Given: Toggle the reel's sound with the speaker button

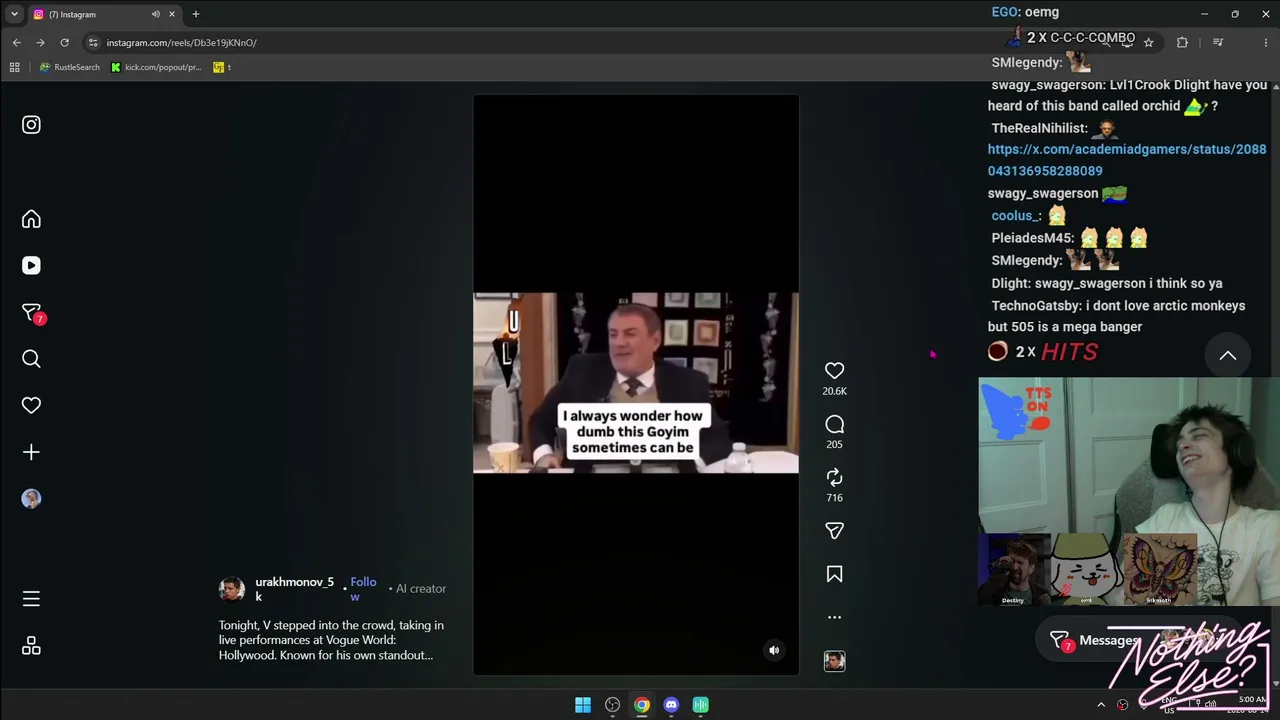Looking at the screenshot, I should [773, 650].
